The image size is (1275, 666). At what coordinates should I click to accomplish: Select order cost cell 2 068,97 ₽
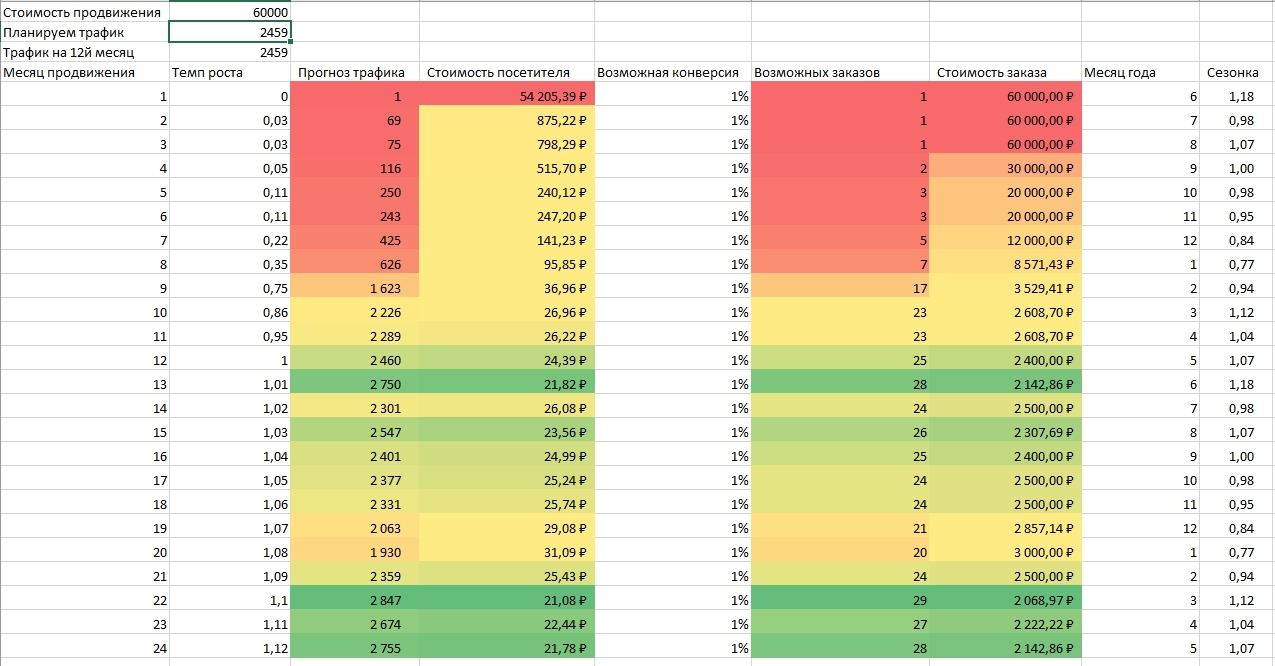coord(1005,599)
